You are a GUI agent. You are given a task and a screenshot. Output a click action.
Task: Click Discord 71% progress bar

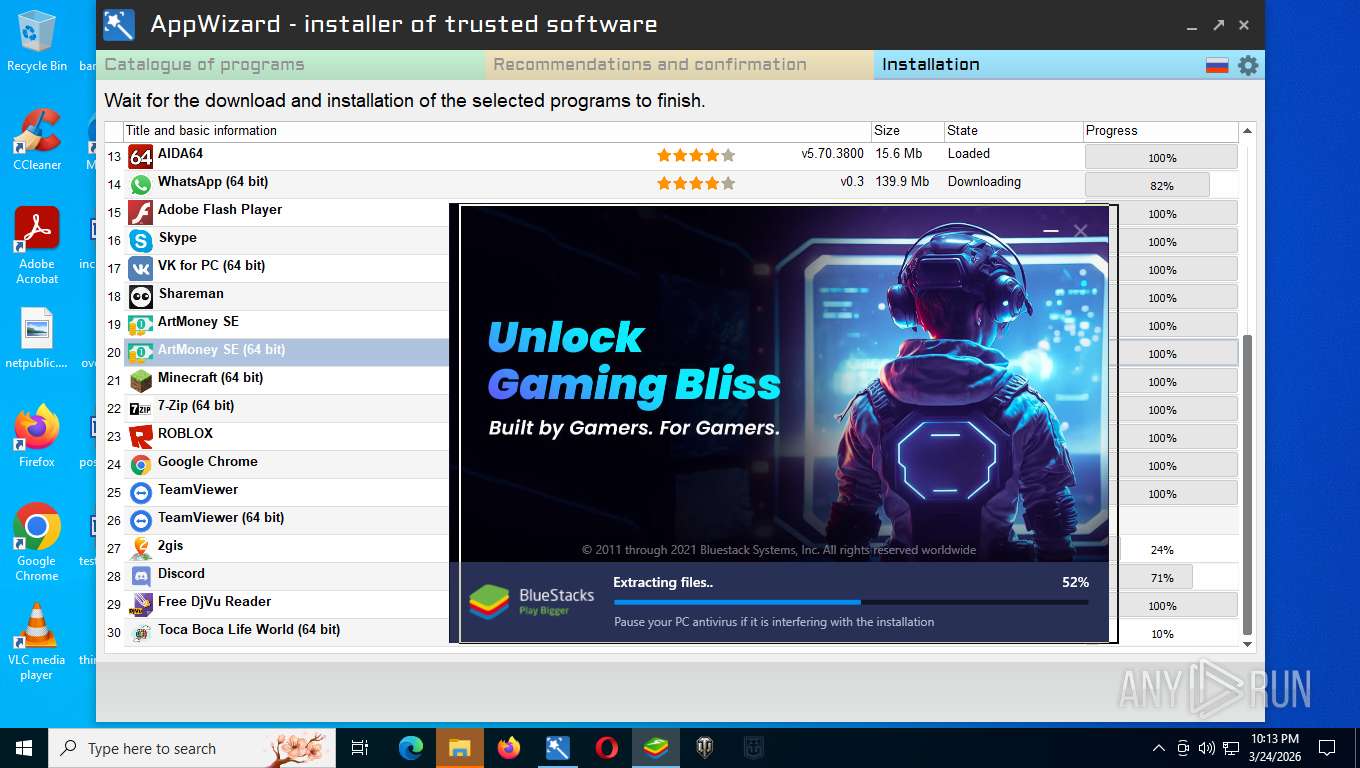(1161, 577)
